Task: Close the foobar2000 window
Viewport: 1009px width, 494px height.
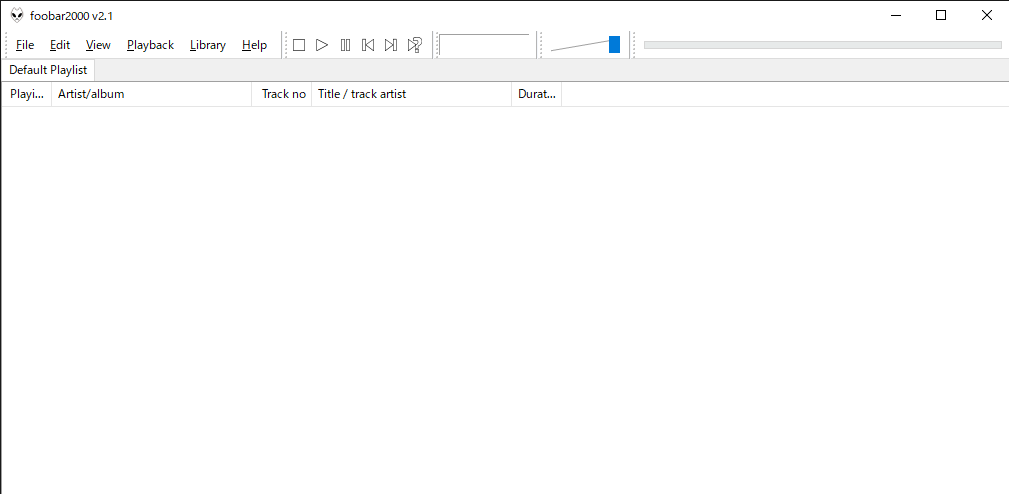Action: pos(986,15)
